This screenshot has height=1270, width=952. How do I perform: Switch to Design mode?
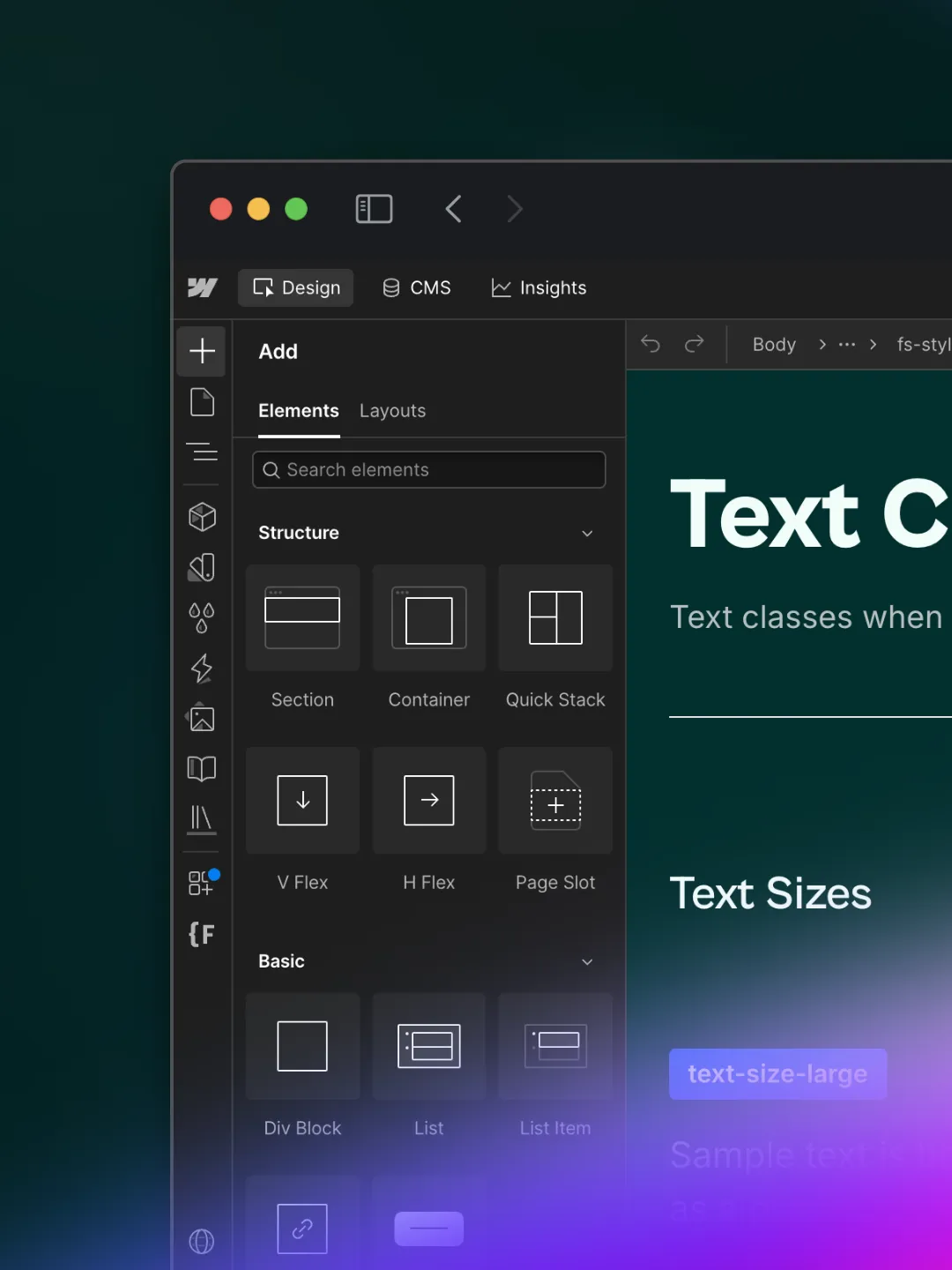coord(296,288)
